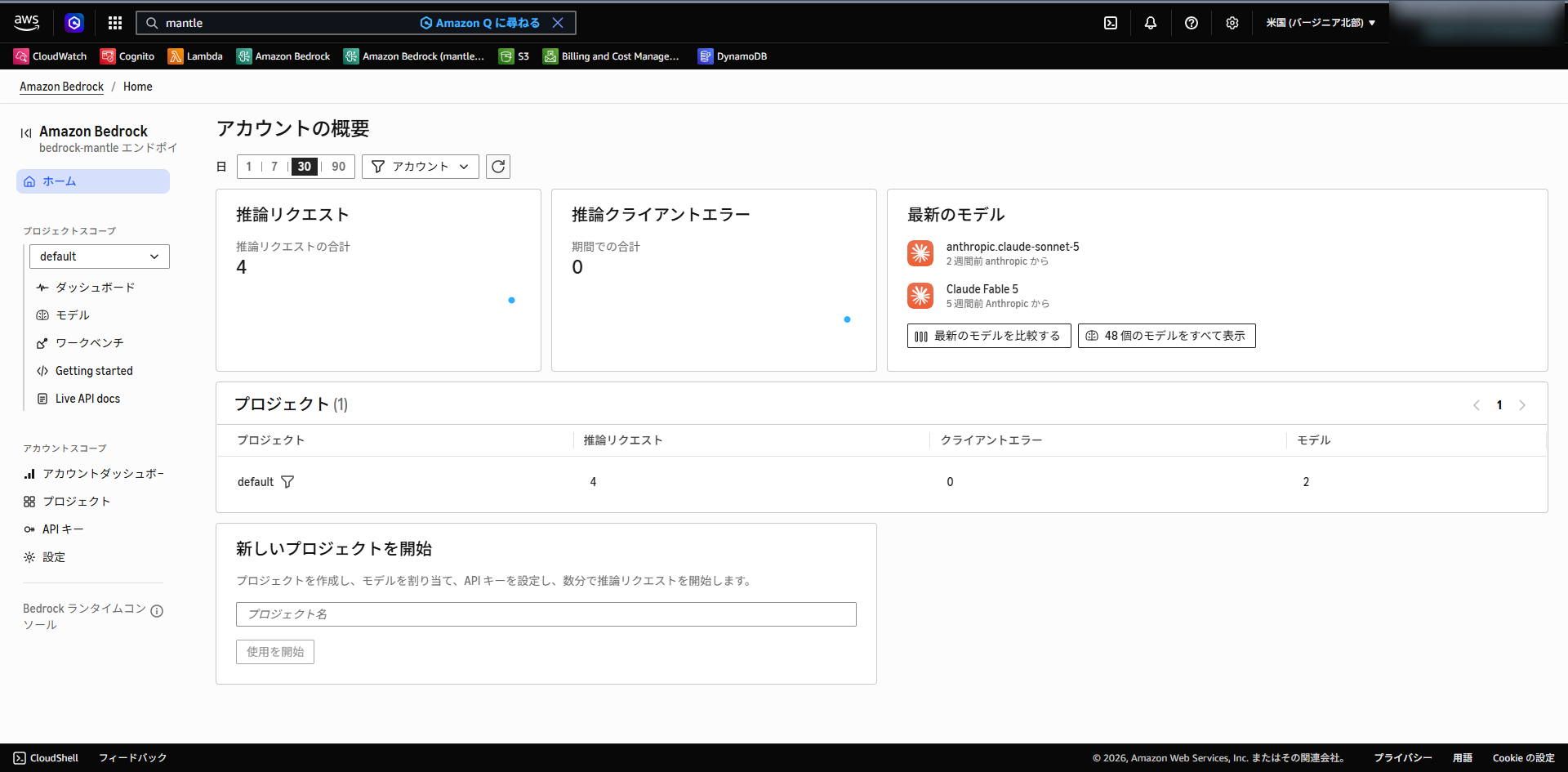
Task: Go to next projects page
Action: click(1522, 405)
